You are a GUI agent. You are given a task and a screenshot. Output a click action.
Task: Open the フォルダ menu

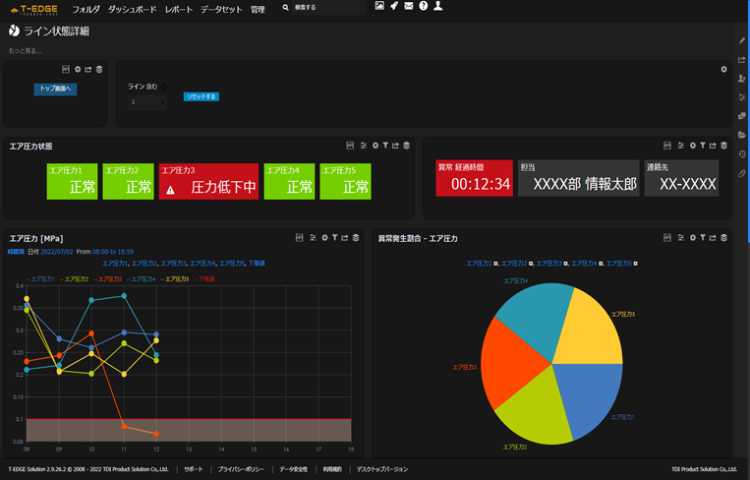point(86,9)
